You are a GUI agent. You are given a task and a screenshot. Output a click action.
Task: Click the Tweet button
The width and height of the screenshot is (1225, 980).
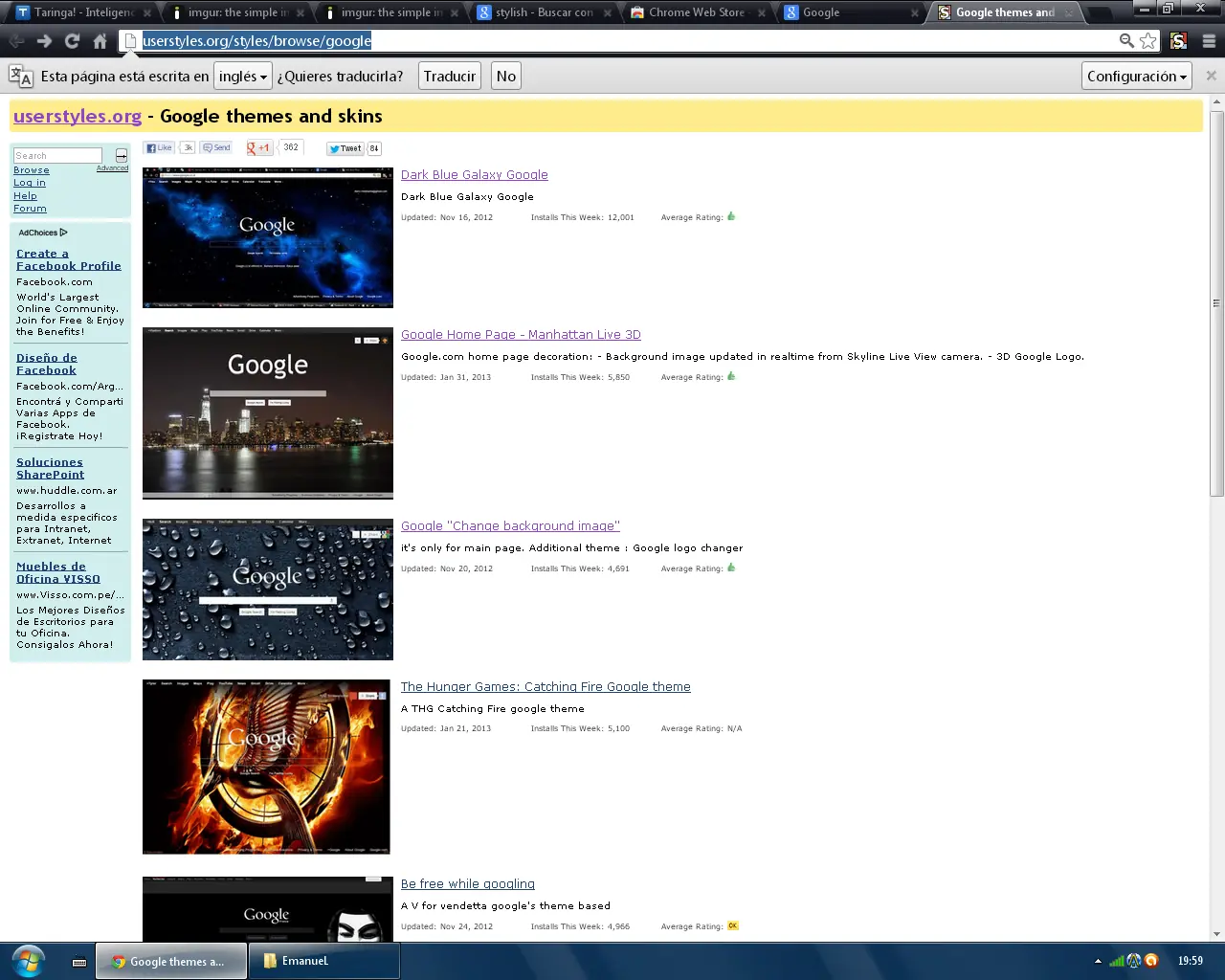coord(345,148)
